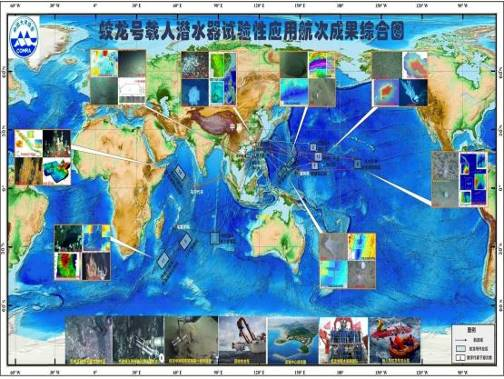Open the red-framed ship deck crew photo
The image size is (504, 379).
pyautogui.click(x=344, y=340)
